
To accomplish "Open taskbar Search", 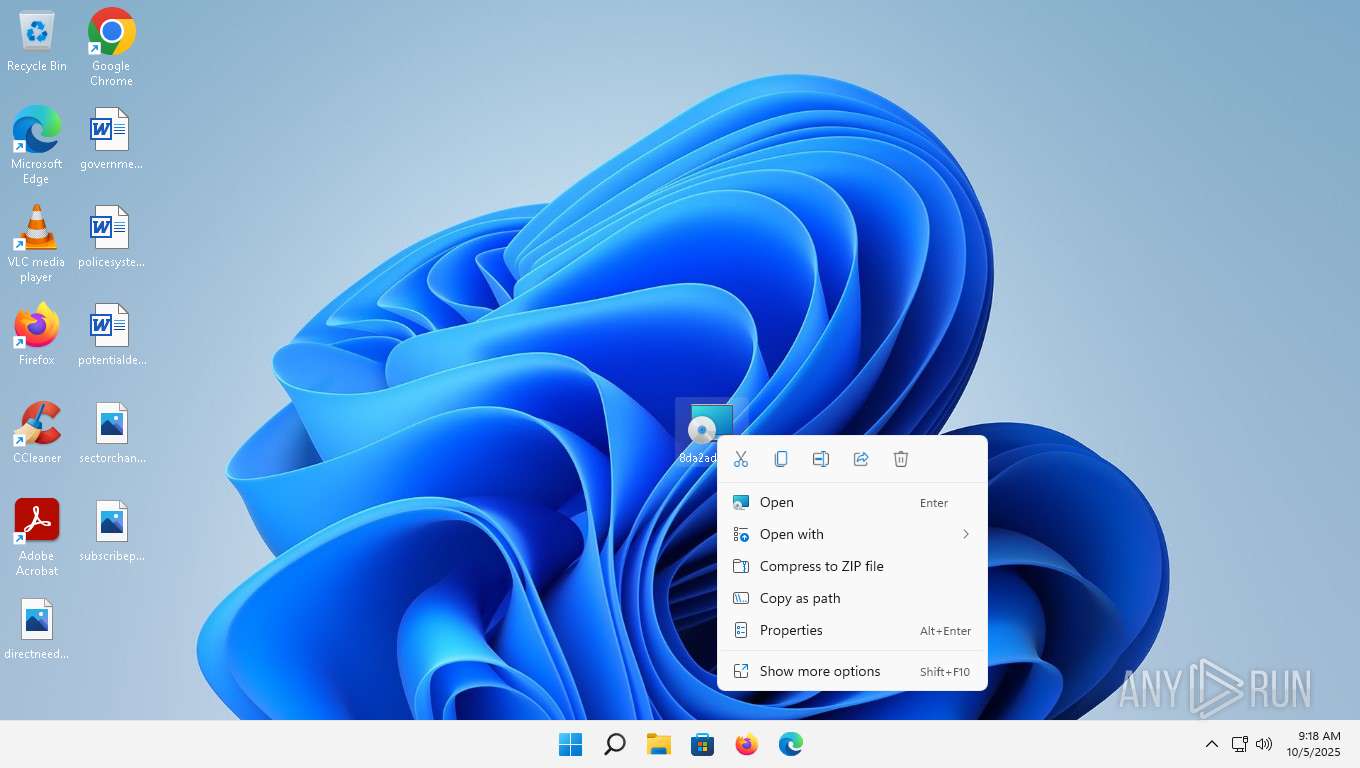I will pyautogui.click(x=615, y=744).
